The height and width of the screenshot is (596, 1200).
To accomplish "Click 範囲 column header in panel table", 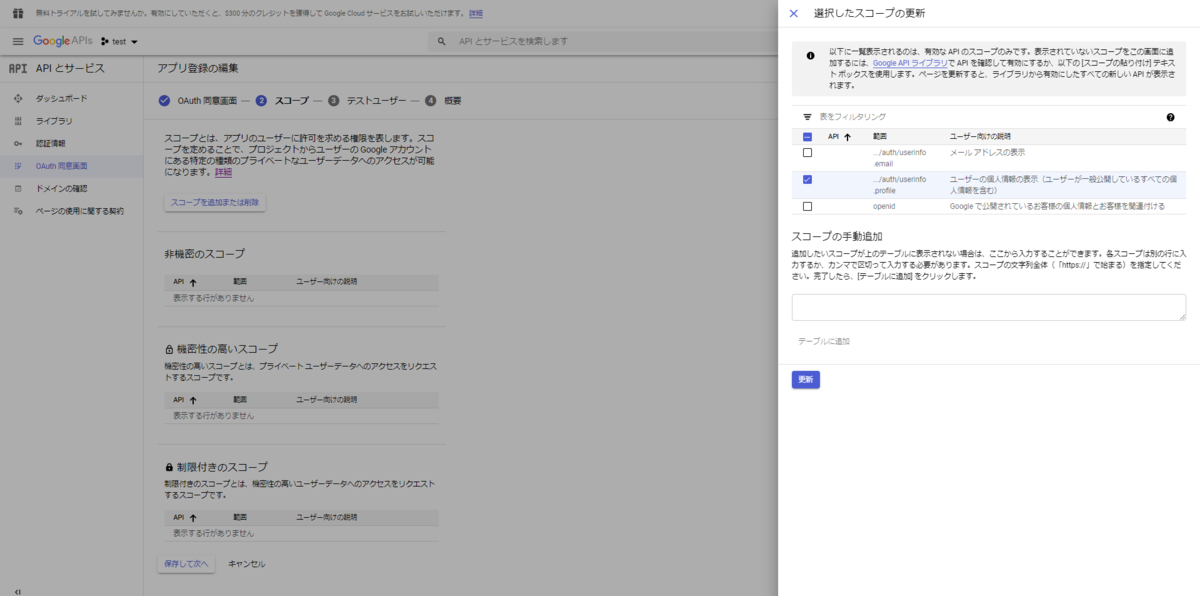I will tap(880, 136).
